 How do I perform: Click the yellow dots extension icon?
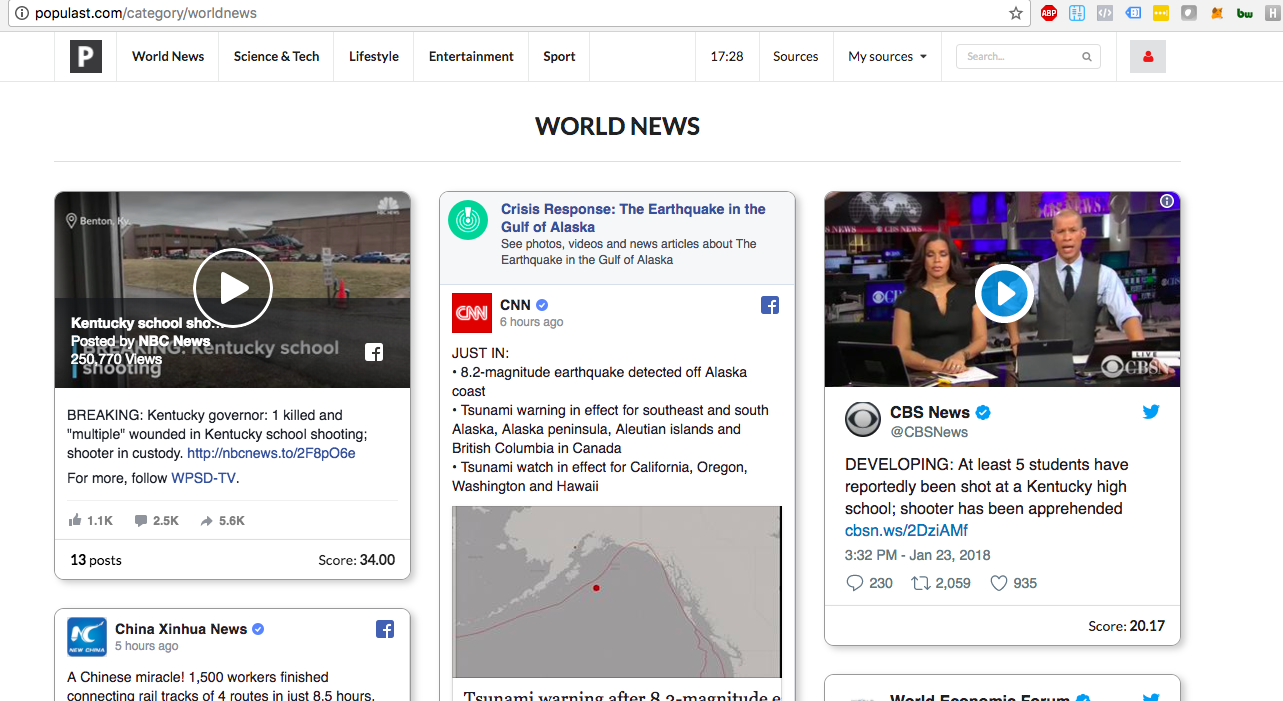point(1161,13)
